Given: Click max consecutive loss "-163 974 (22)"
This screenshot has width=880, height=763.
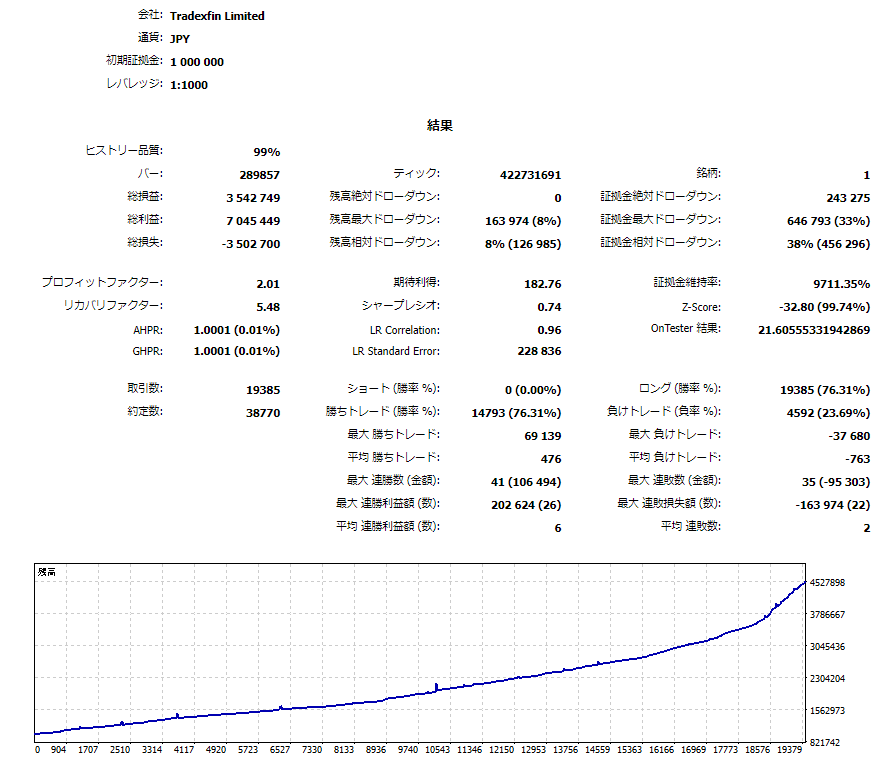Looking at the screenshot, I should (x=833, y=505).
